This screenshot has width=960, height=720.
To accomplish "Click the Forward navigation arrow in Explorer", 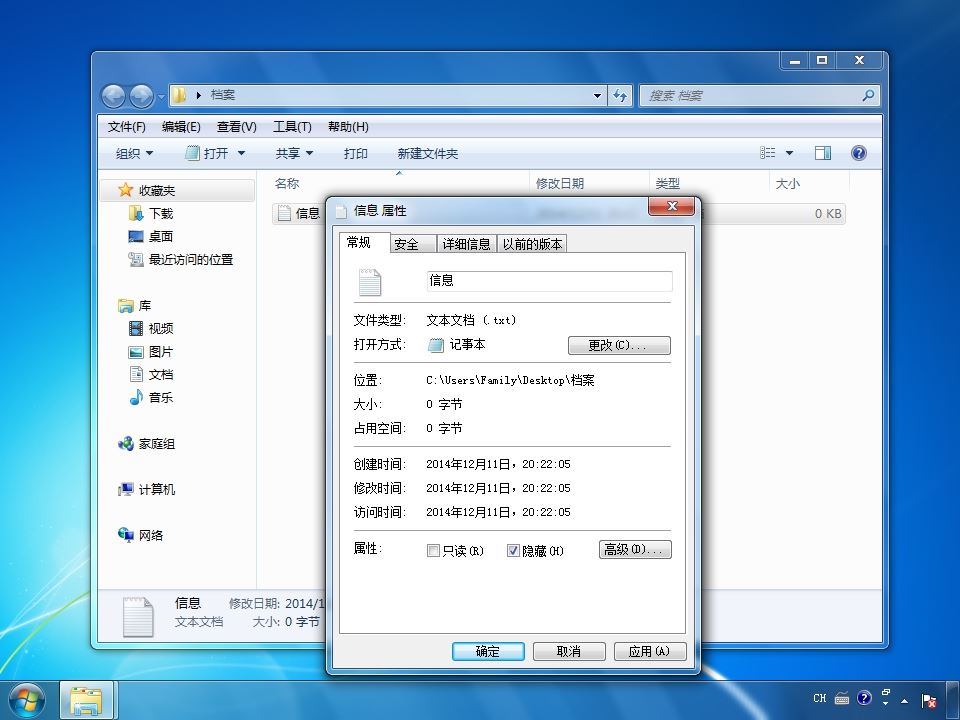I will point(141,96).
